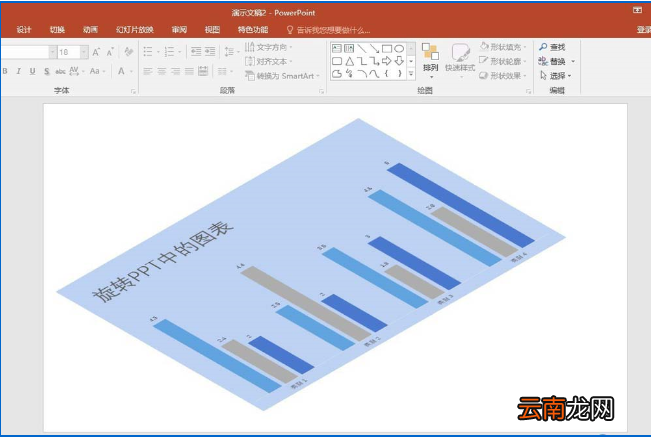Open 快速样式 (Quick Styles) gallery
The width and height of the screenshot is (651, 437).
tap(460, 61)
